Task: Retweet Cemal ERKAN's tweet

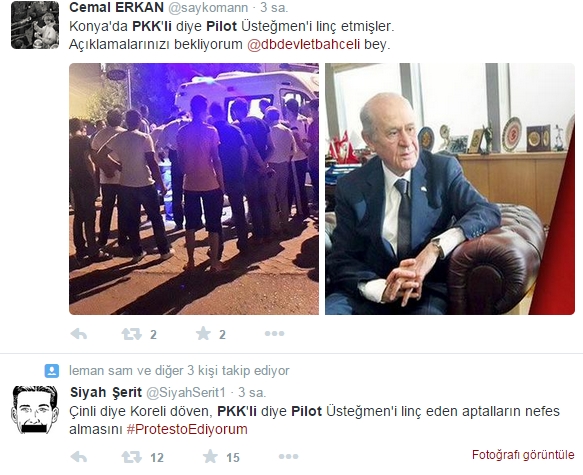Action: [132, 334]
